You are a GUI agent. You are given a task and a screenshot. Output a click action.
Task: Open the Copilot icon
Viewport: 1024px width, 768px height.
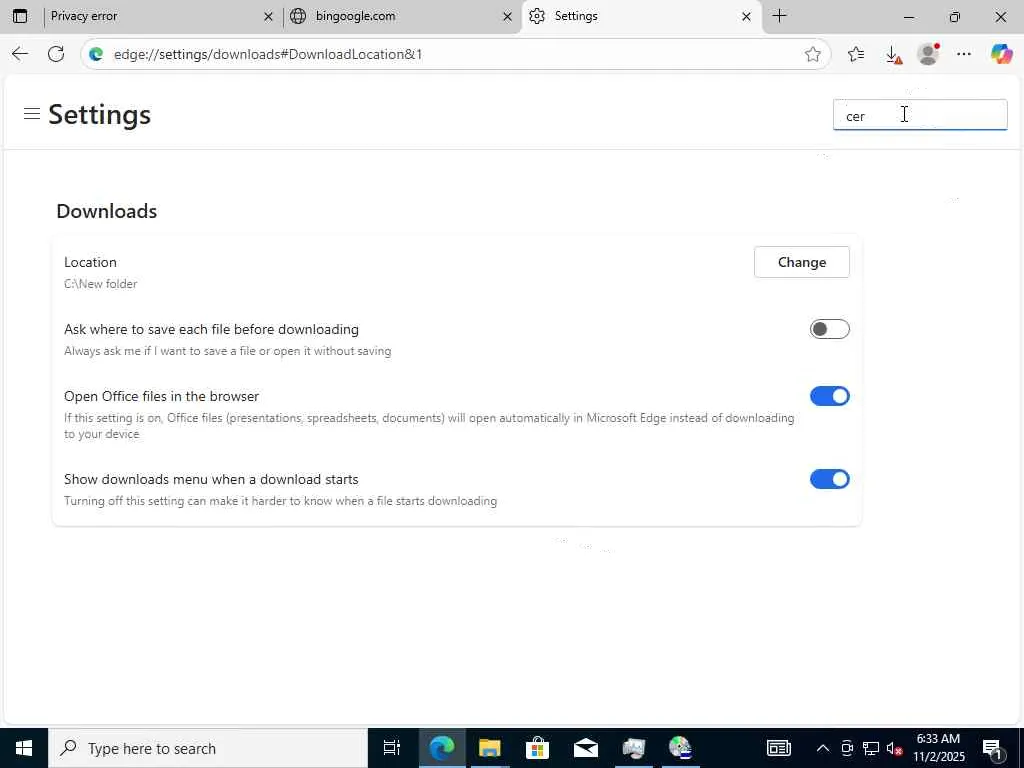coord(1001,54)
